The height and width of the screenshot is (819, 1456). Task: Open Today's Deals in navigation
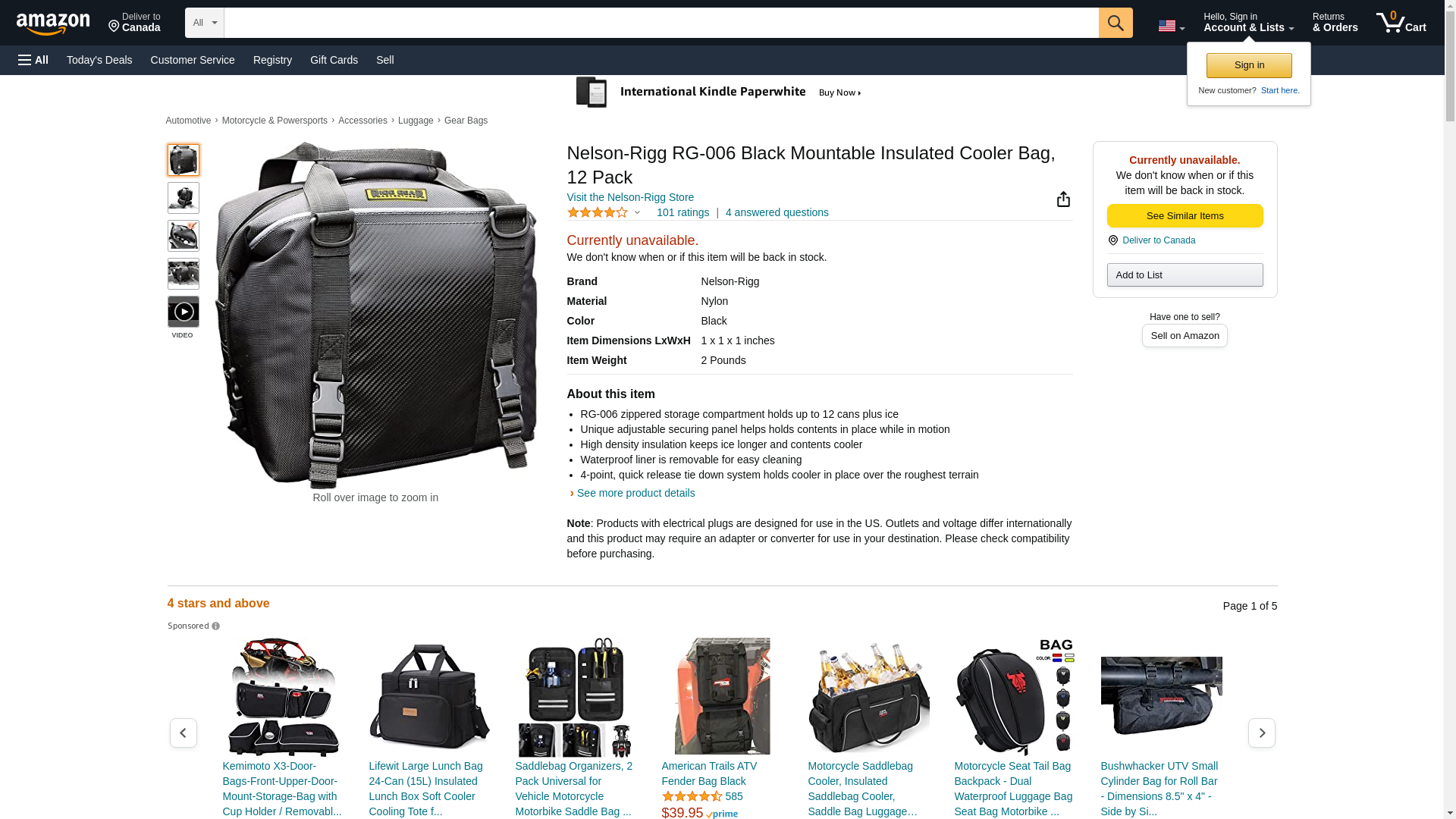(x=99, y=60)
